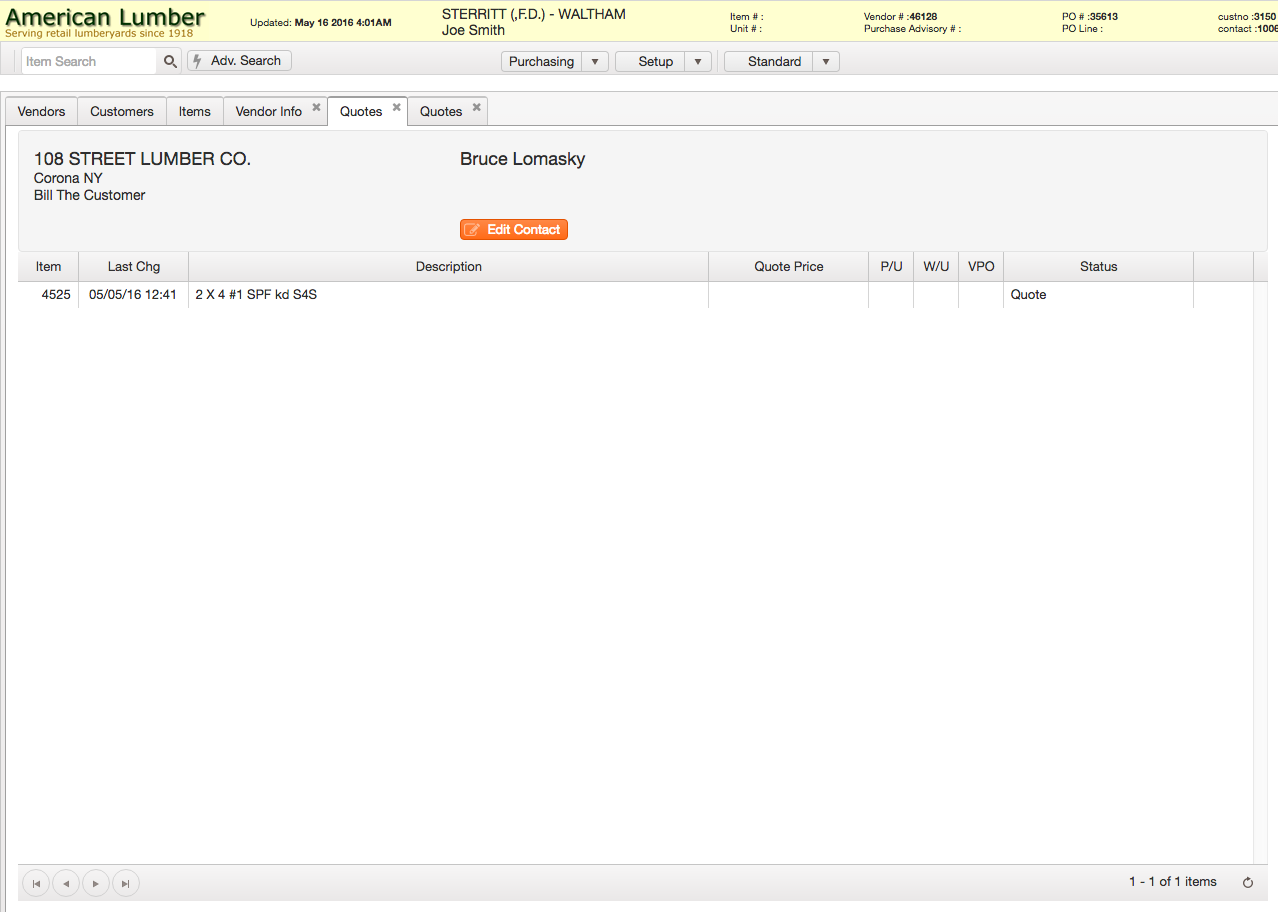The width and height of the screenshot is (1278, 912).
Task: Click the 1 - 1 of 1 items label
Action: 1173,882
